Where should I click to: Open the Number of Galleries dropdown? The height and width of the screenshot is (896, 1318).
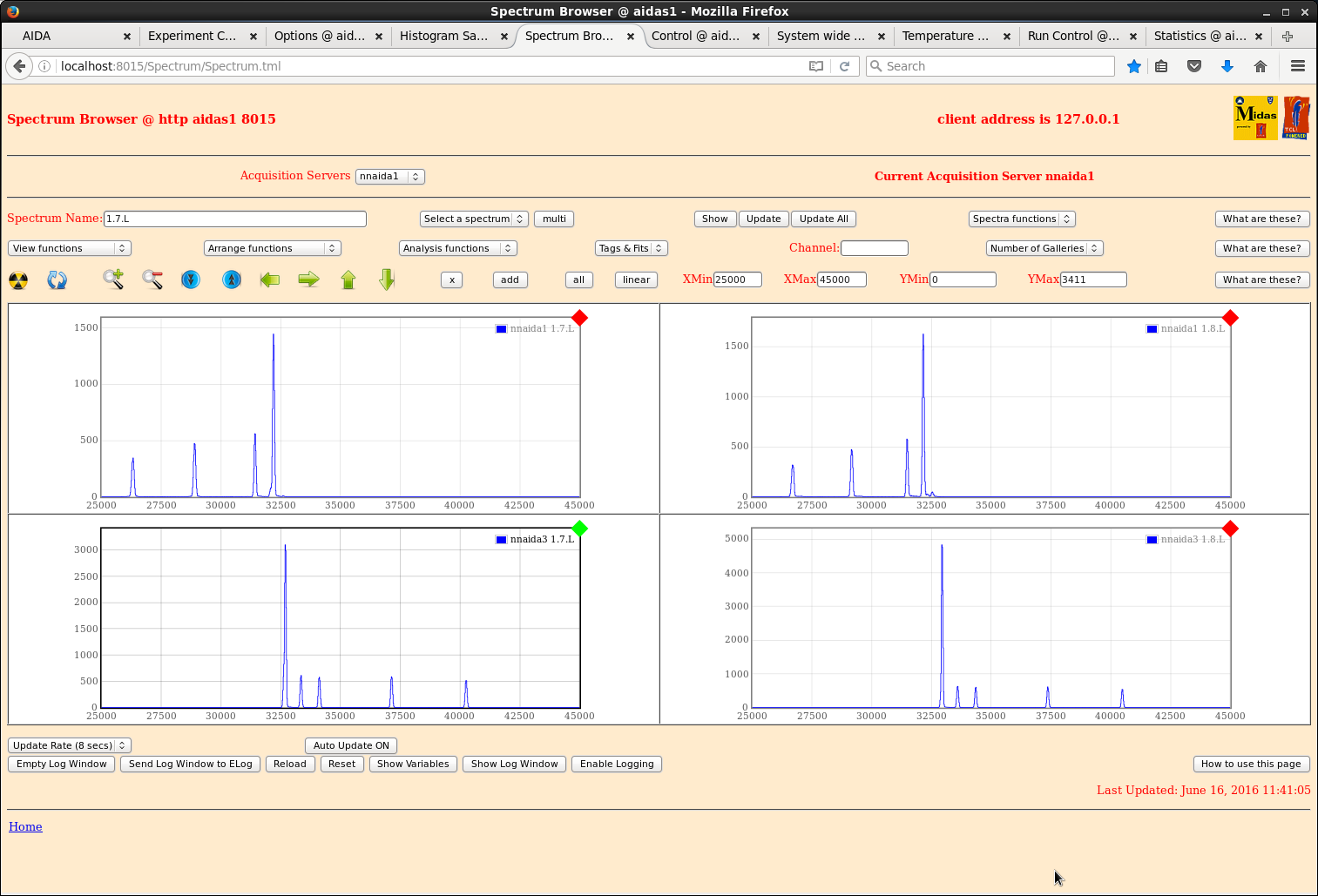[1044, 248]
